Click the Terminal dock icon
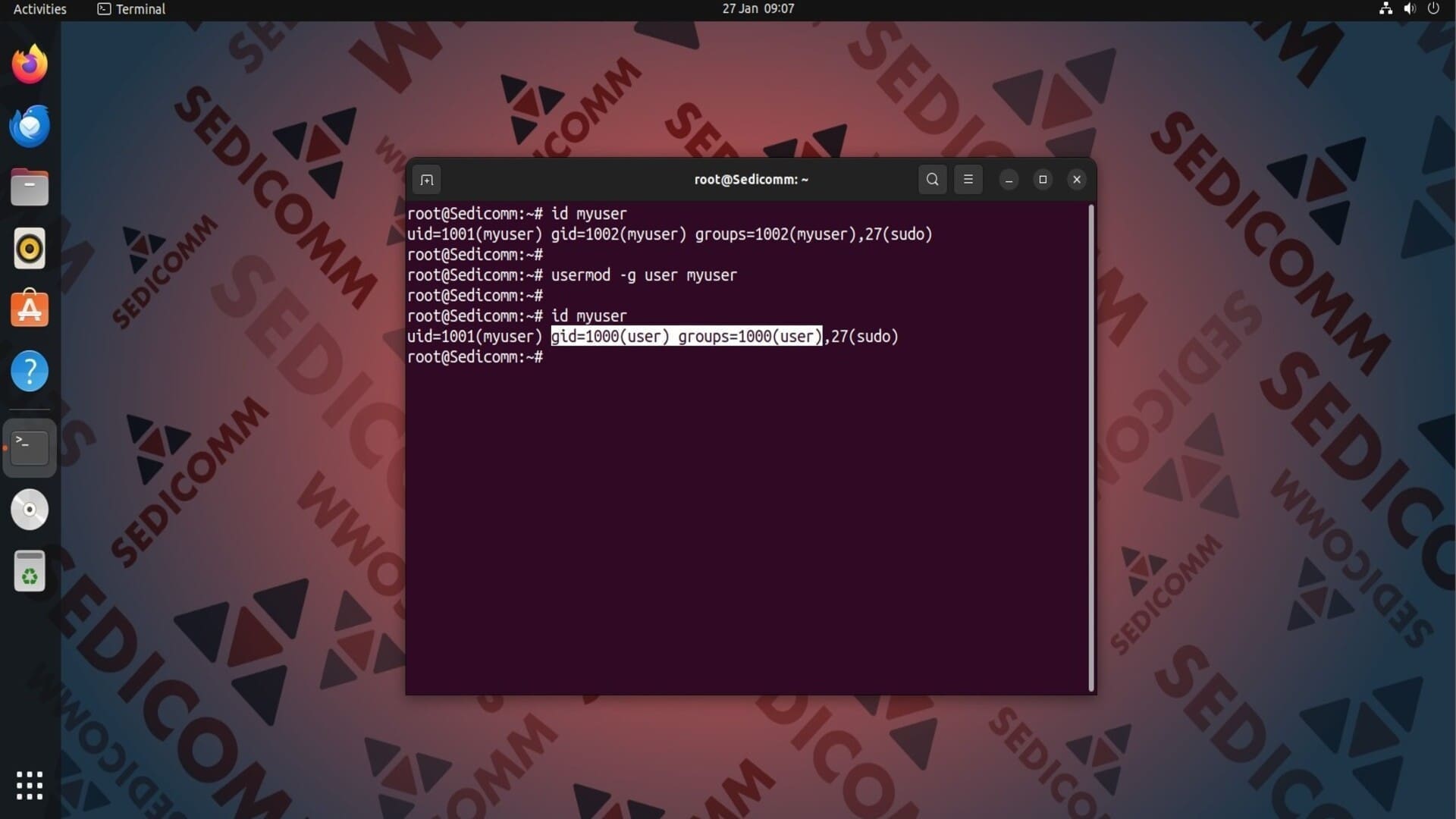This screenshot has width=1456, height=819. (30, 447)
